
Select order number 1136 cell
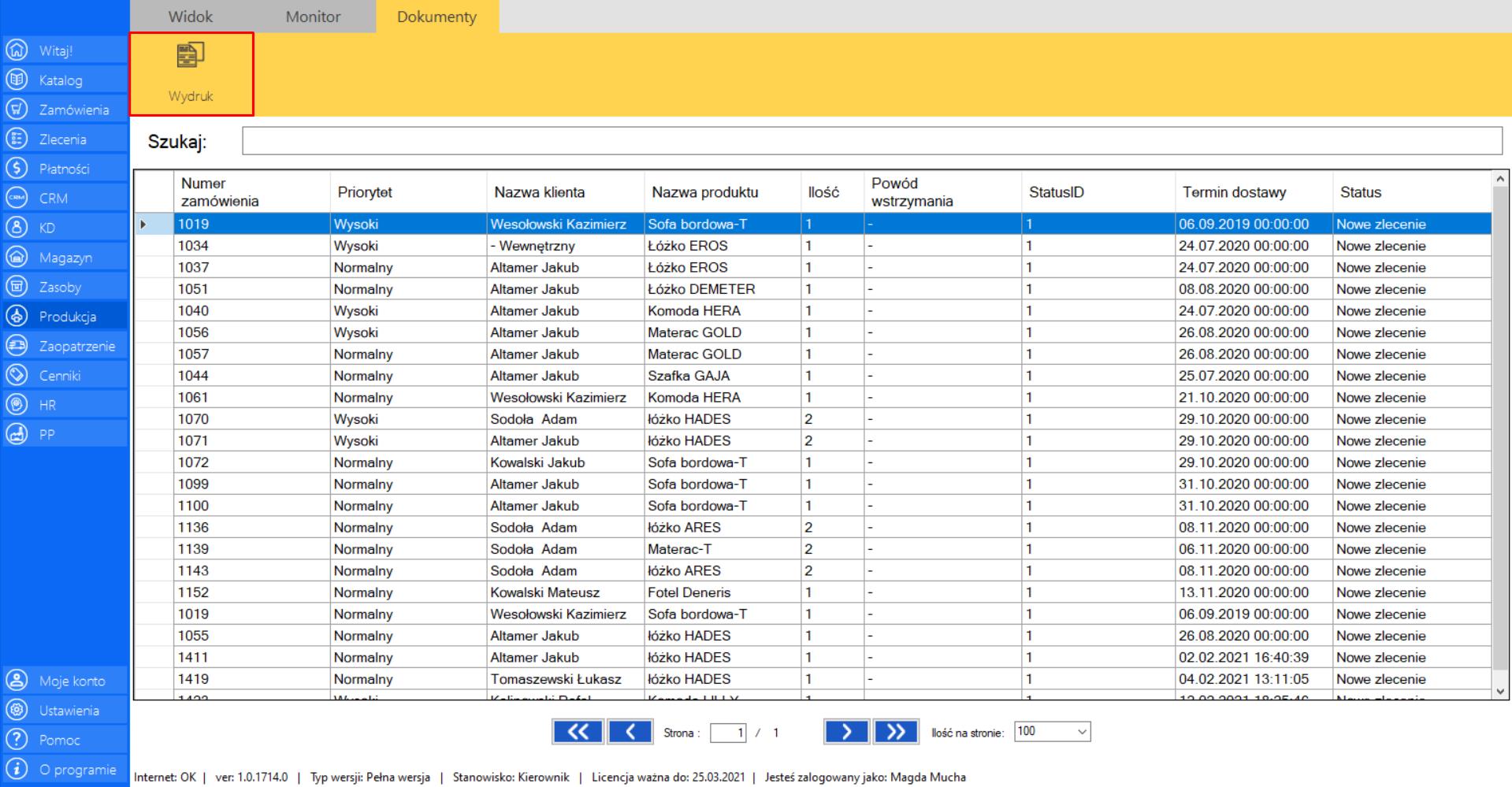click(251, 527)
